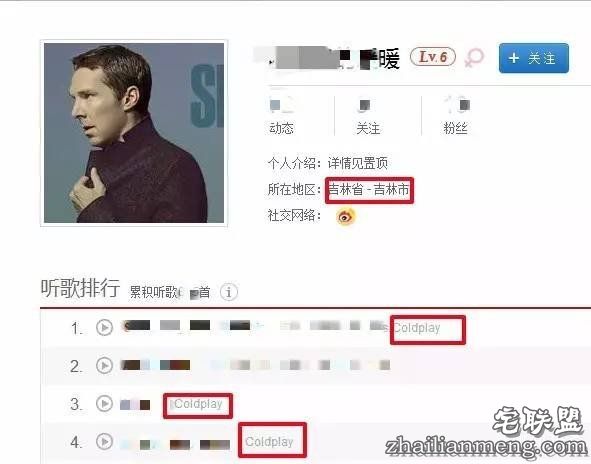Open the 关注 following count
The image size is (591, 464).
368,116
